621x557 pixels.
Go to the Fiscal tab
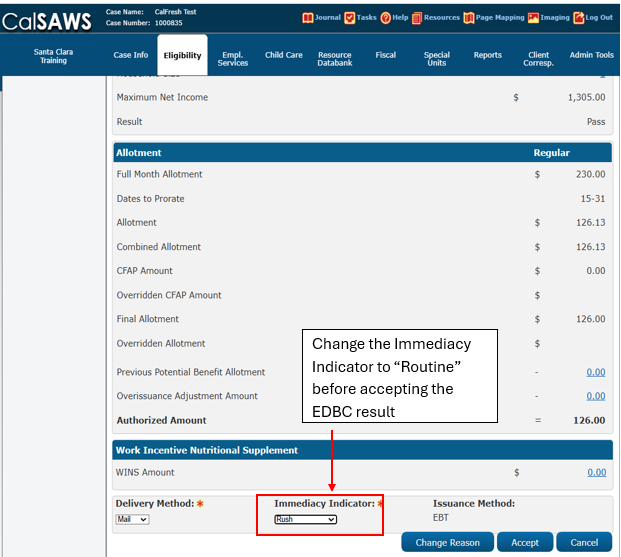point(385,56)
